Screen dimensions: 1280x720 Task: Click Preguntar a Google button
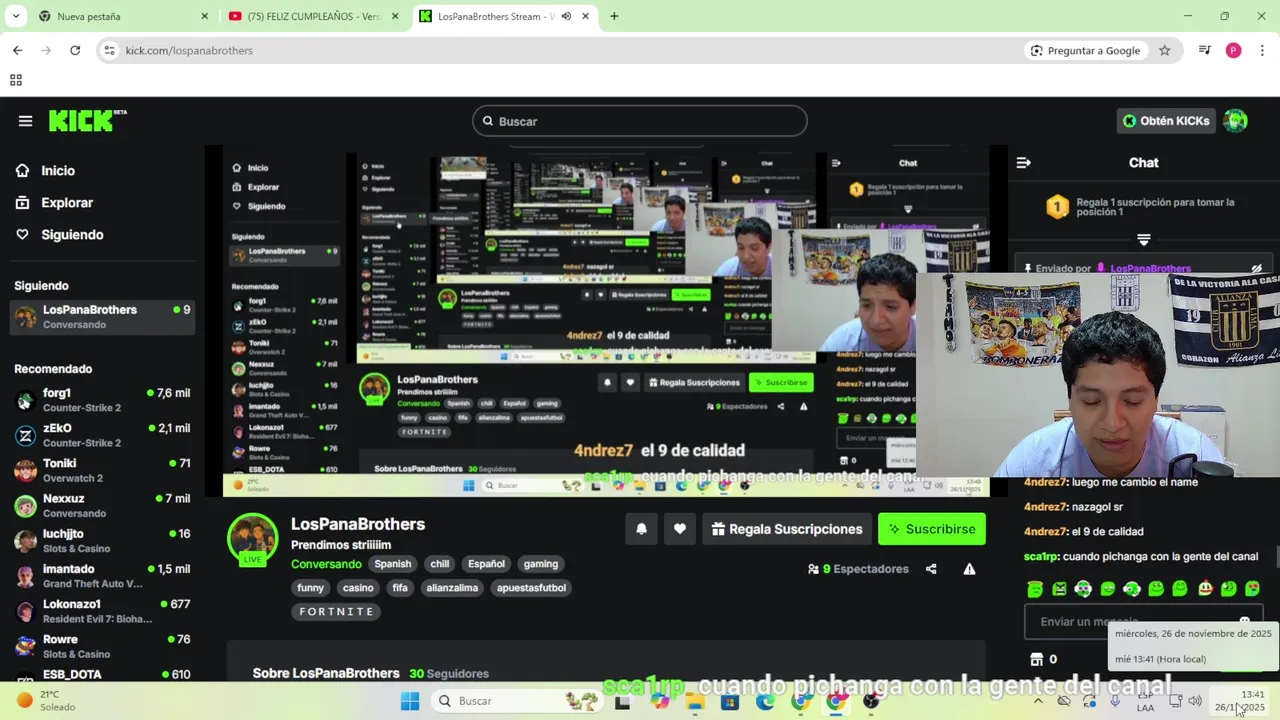click(x=1085, y=50)
